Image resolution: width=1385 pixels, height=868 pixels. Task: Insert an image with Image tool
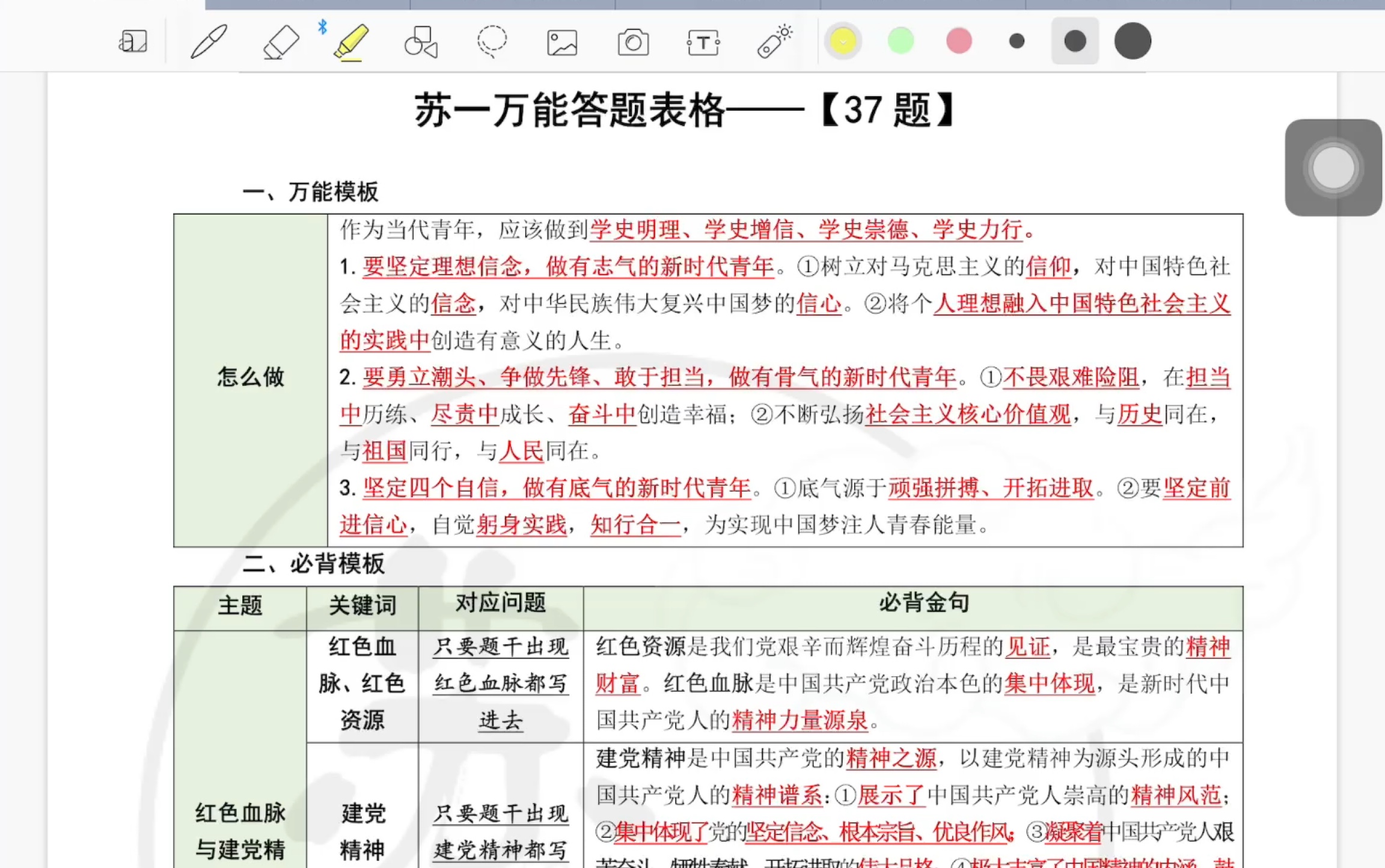click(x=562, y=43)
